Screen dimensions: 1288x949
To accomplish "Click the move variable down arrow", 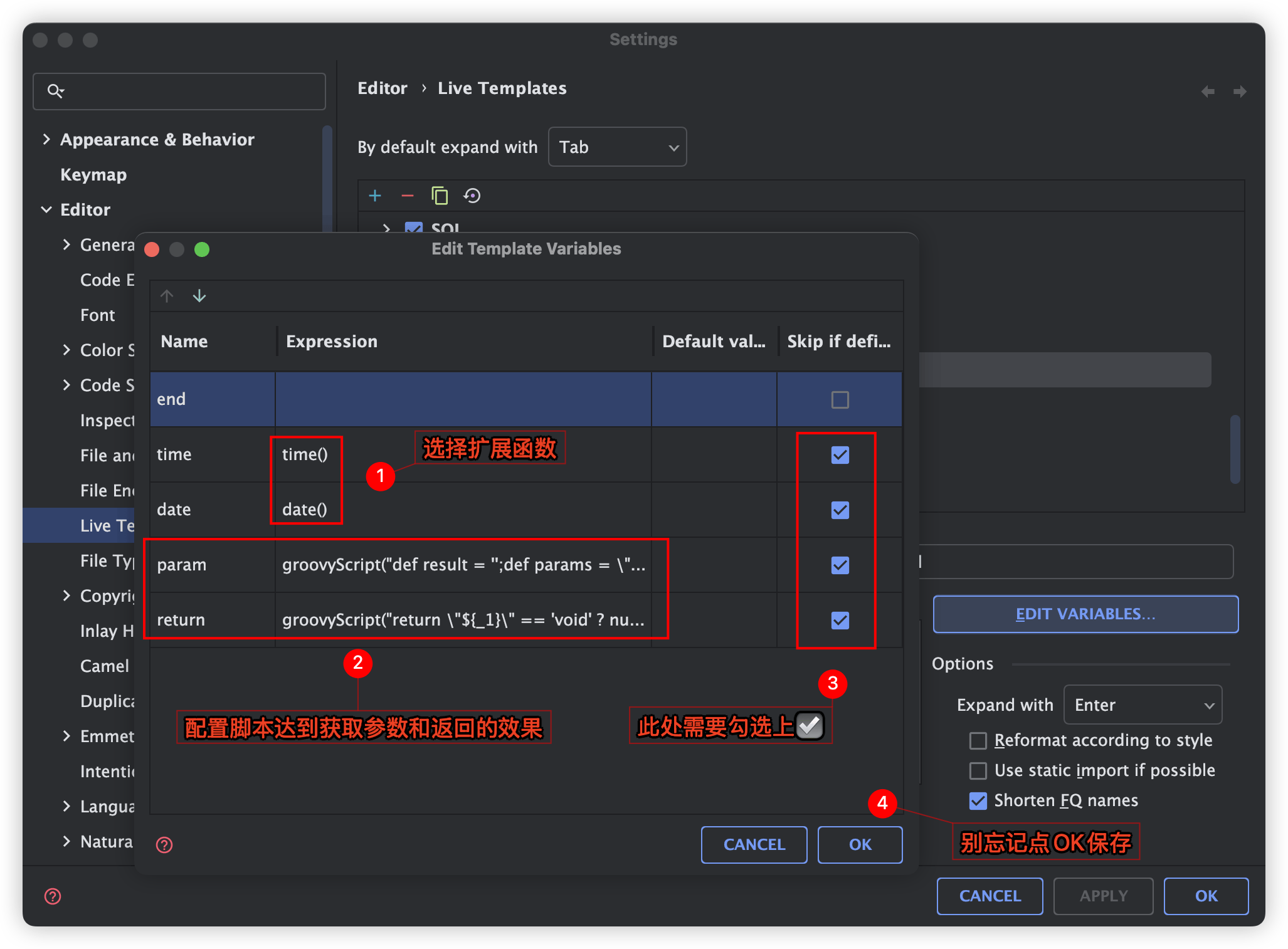I will pos(199,295).
